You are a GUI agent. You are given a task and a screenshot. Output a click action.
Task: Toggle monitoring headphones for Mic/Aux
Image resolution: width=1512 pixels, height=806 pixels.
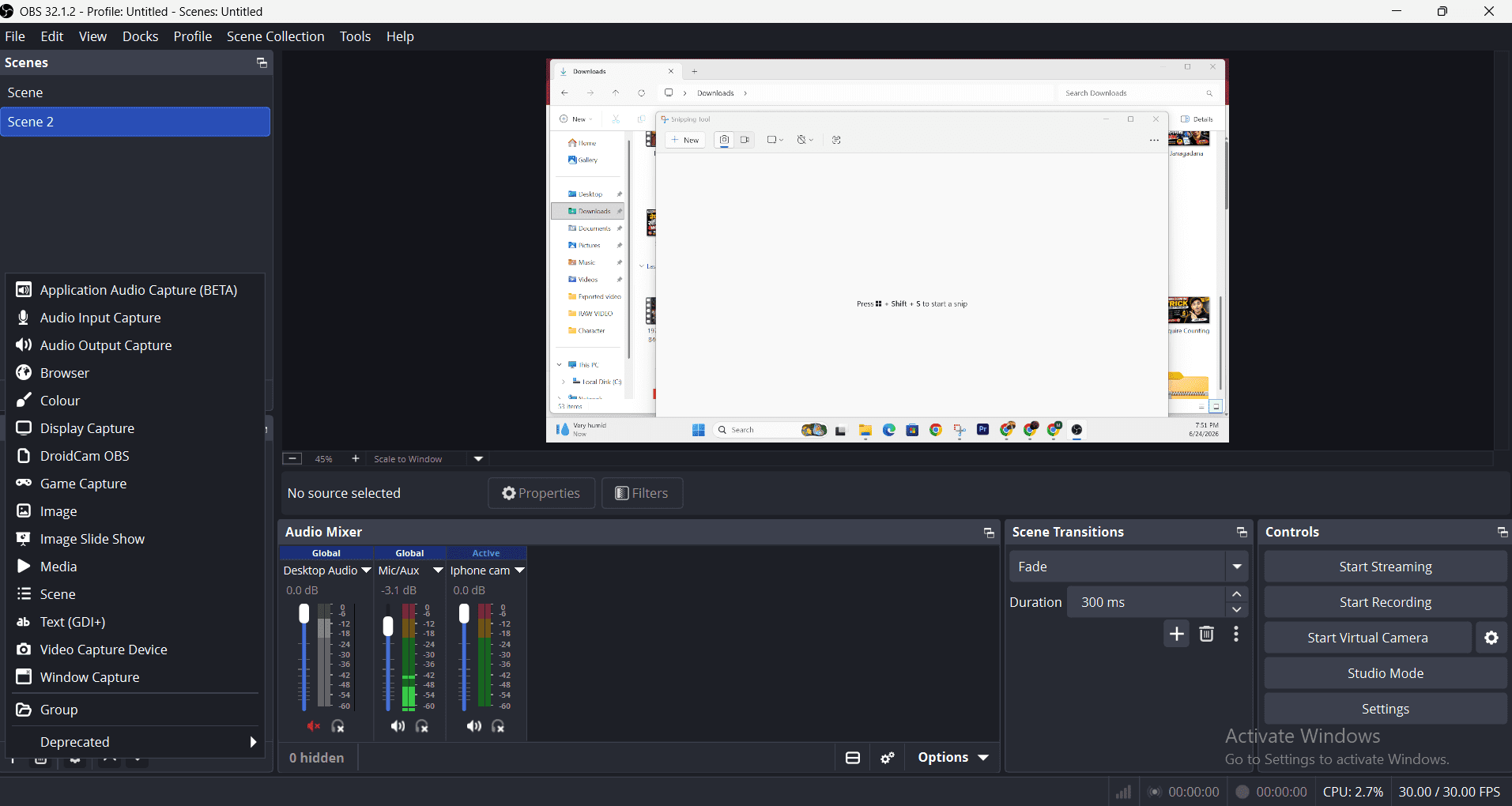pyautogui.click(x=422, y=726)
